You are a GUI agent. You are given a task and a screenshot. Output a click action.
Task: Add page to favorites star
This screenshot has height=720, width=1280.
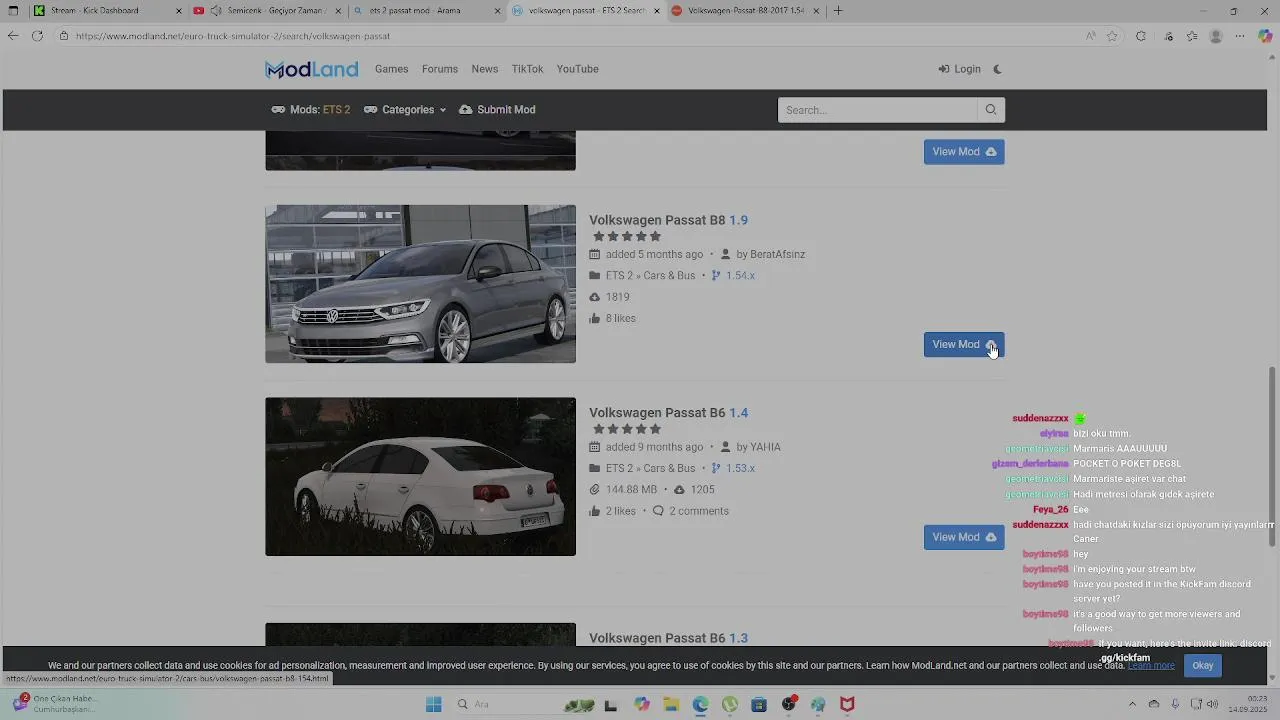[1112, 36]
